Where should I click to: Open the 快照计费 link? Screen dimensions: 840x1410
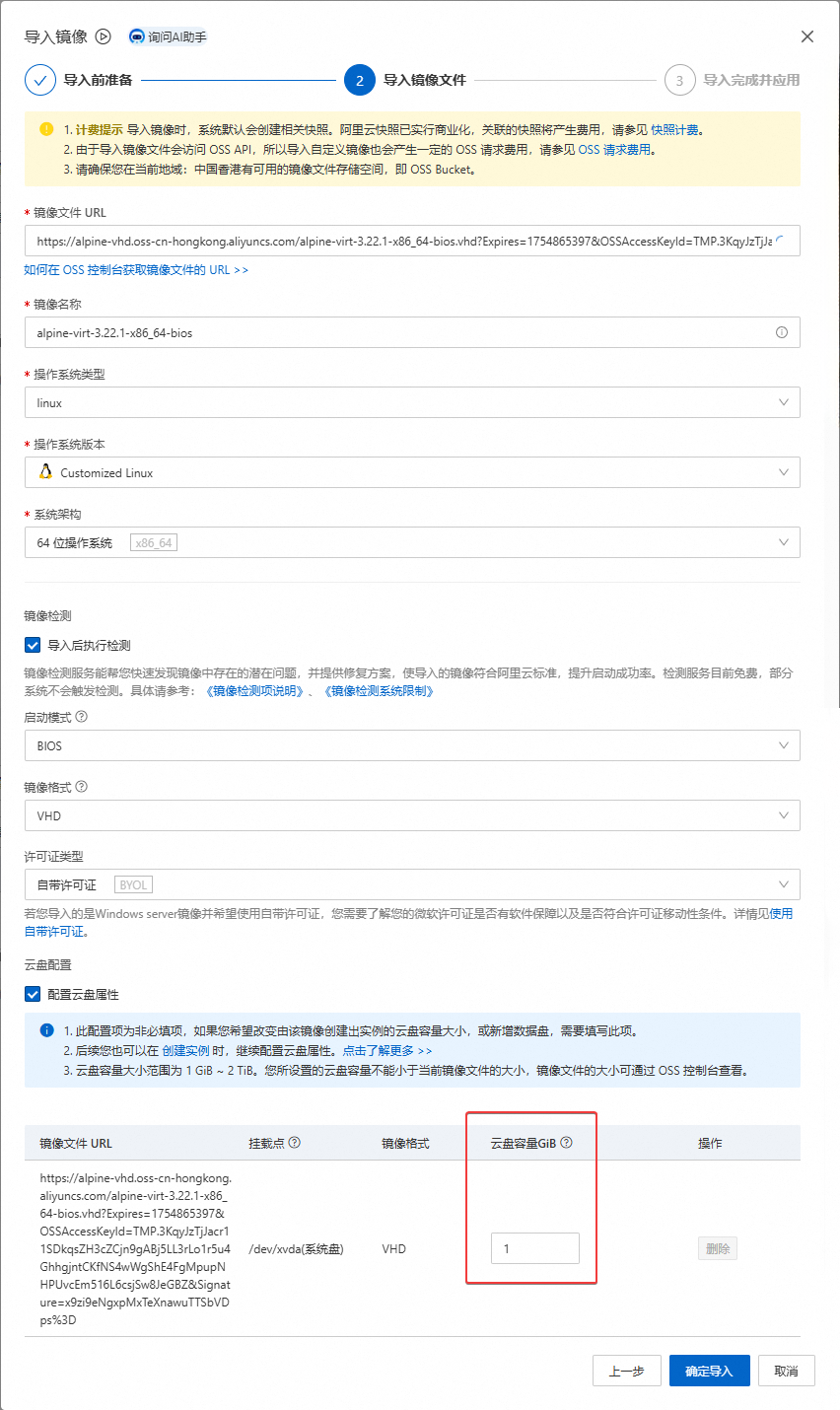point(676,129)
